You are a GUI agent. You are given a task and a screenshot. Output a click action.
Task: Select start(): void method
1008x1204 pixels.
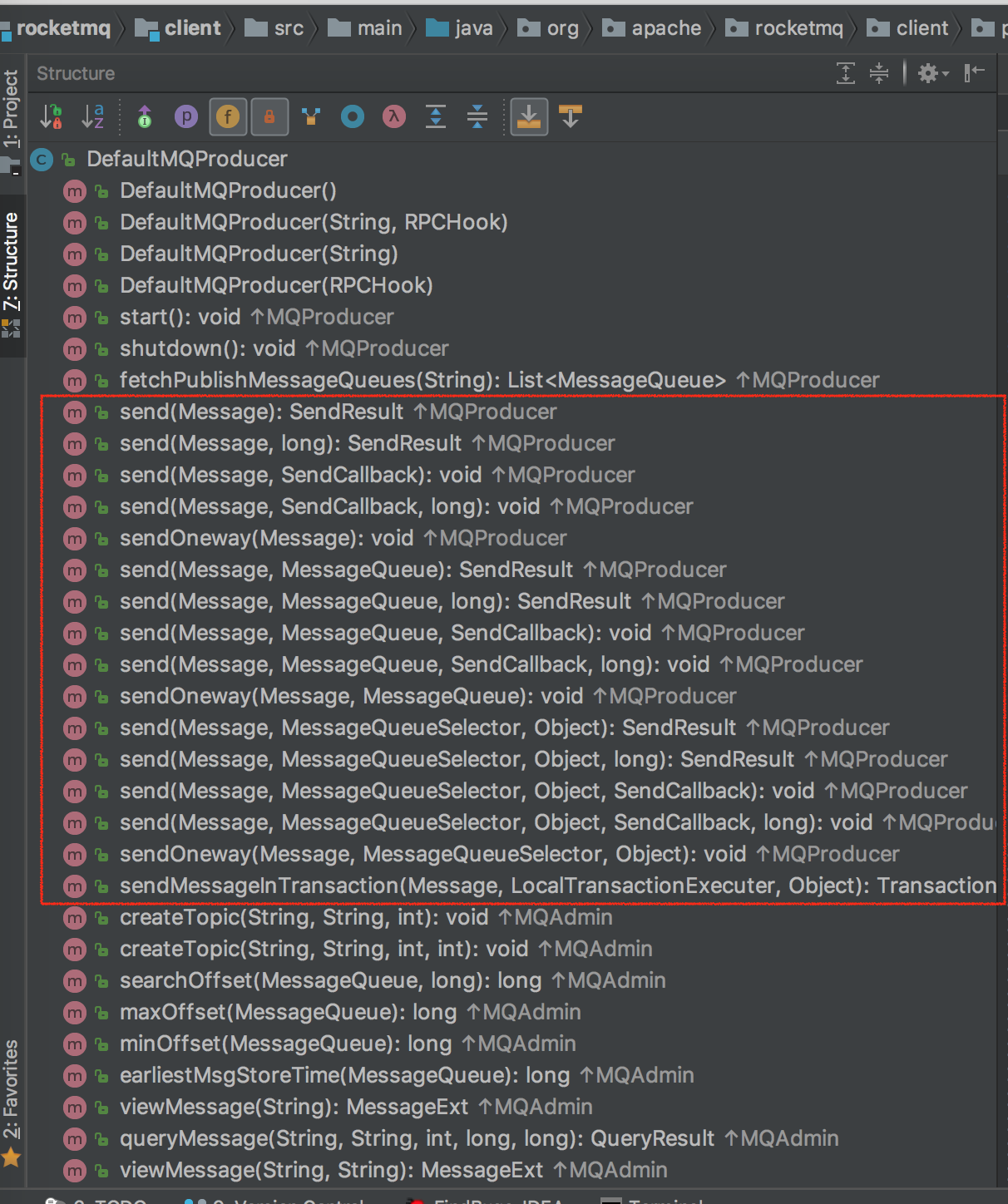[256, 317]
